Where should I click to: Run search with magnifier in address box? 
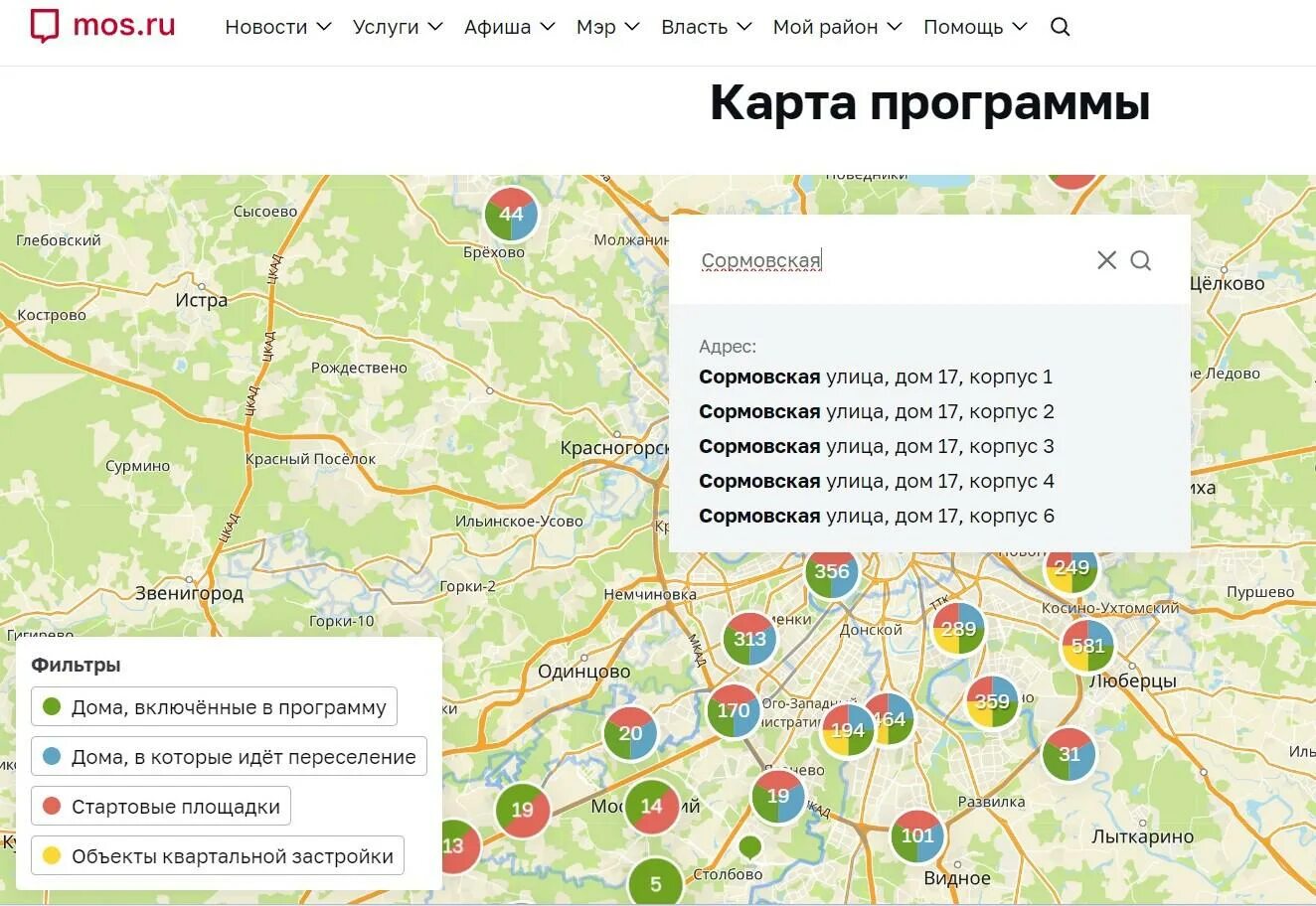coord(1141,260)
